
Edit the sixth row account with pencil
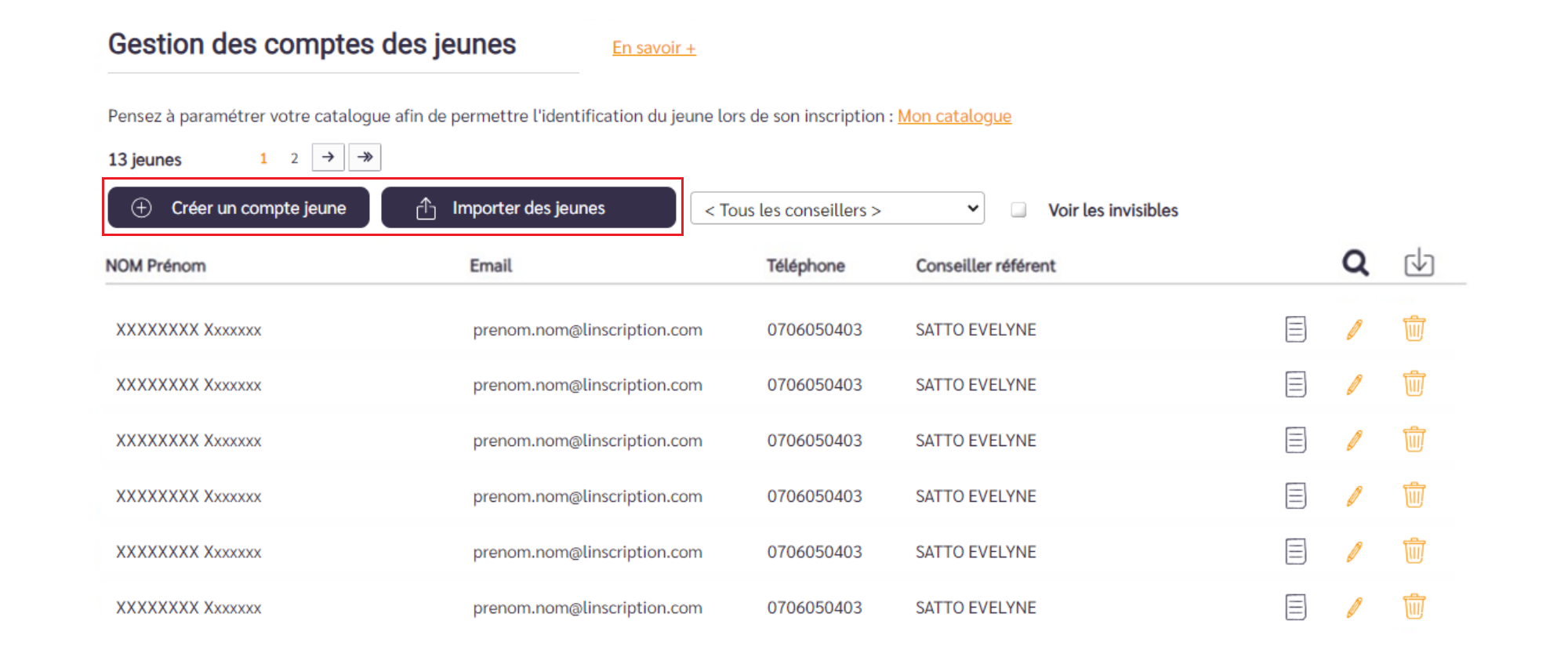pyautogui.click(x=1354, y=607)
